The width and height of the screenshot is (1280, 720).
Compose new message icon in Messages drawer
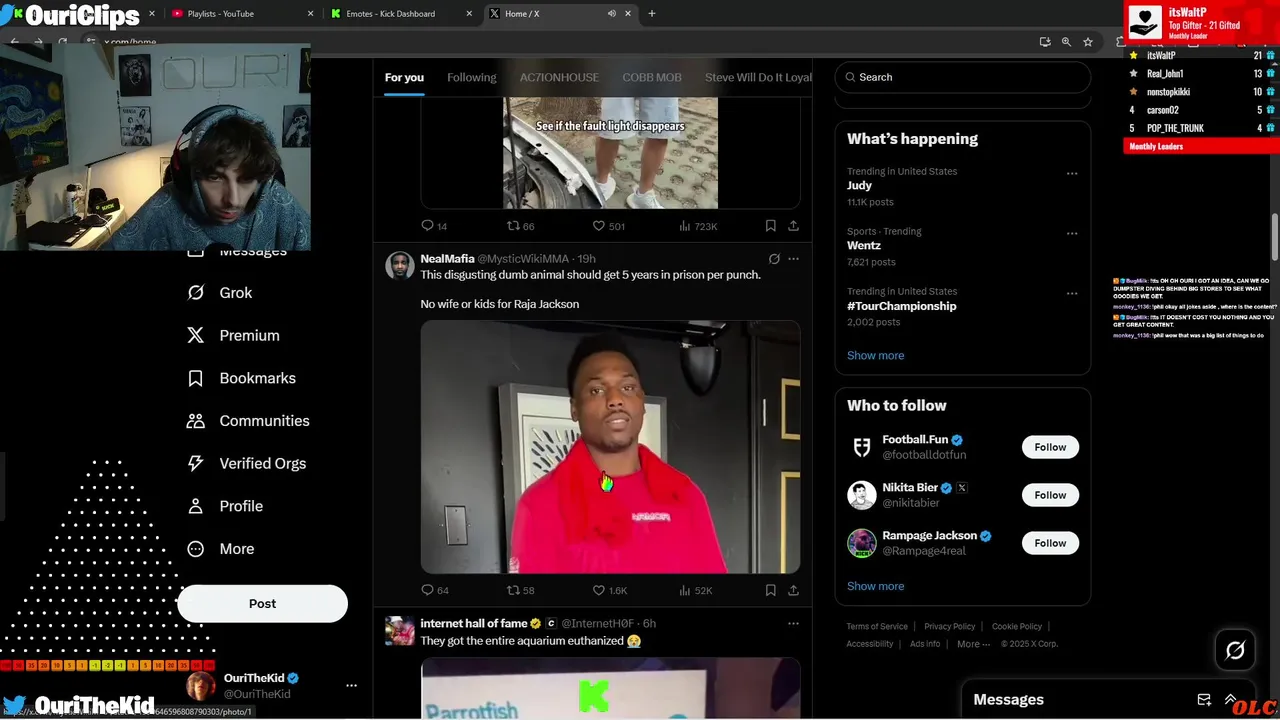coord(1204,700)
